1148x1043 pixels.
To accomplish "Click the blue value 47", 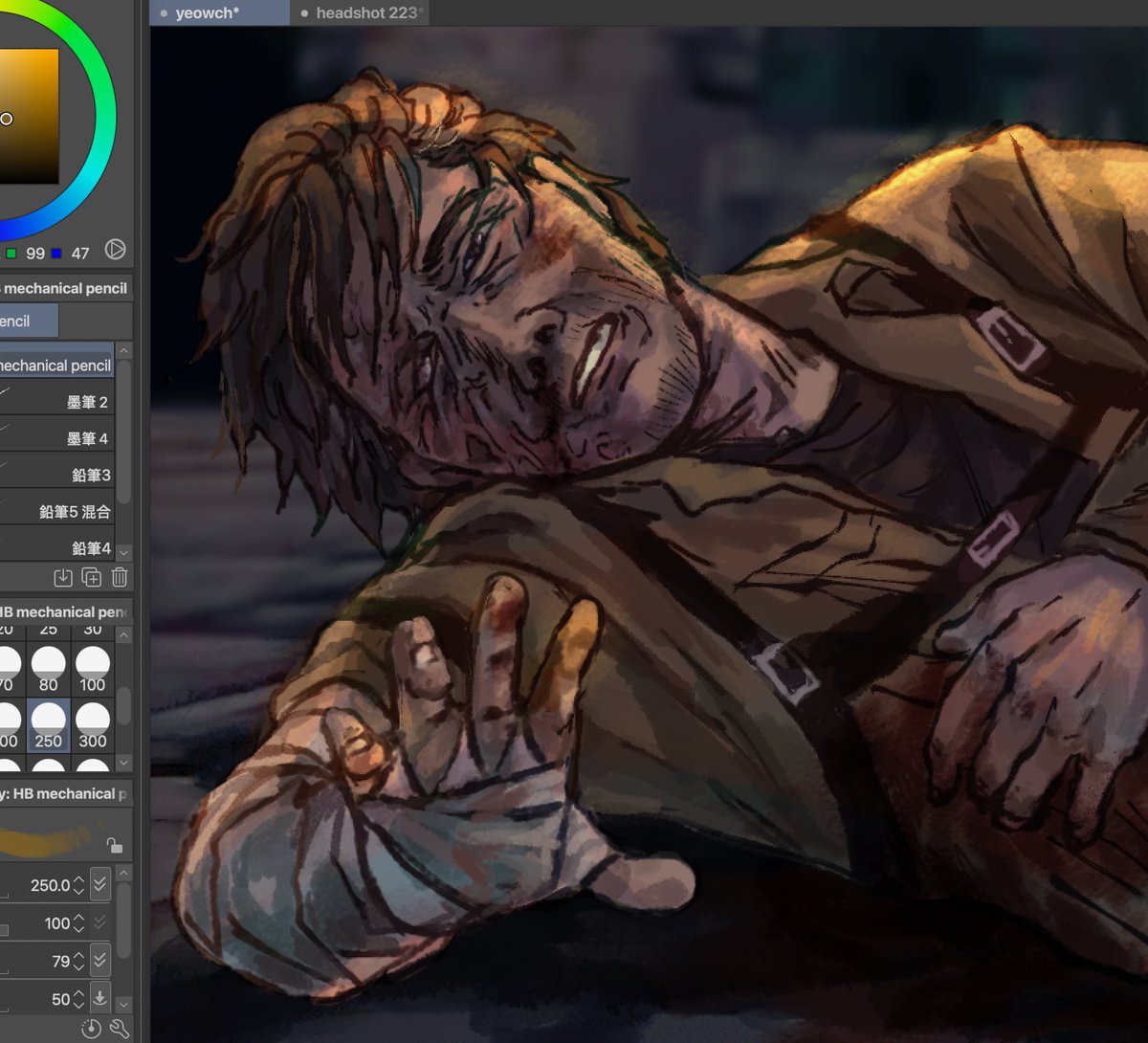I will coord(80,254).
